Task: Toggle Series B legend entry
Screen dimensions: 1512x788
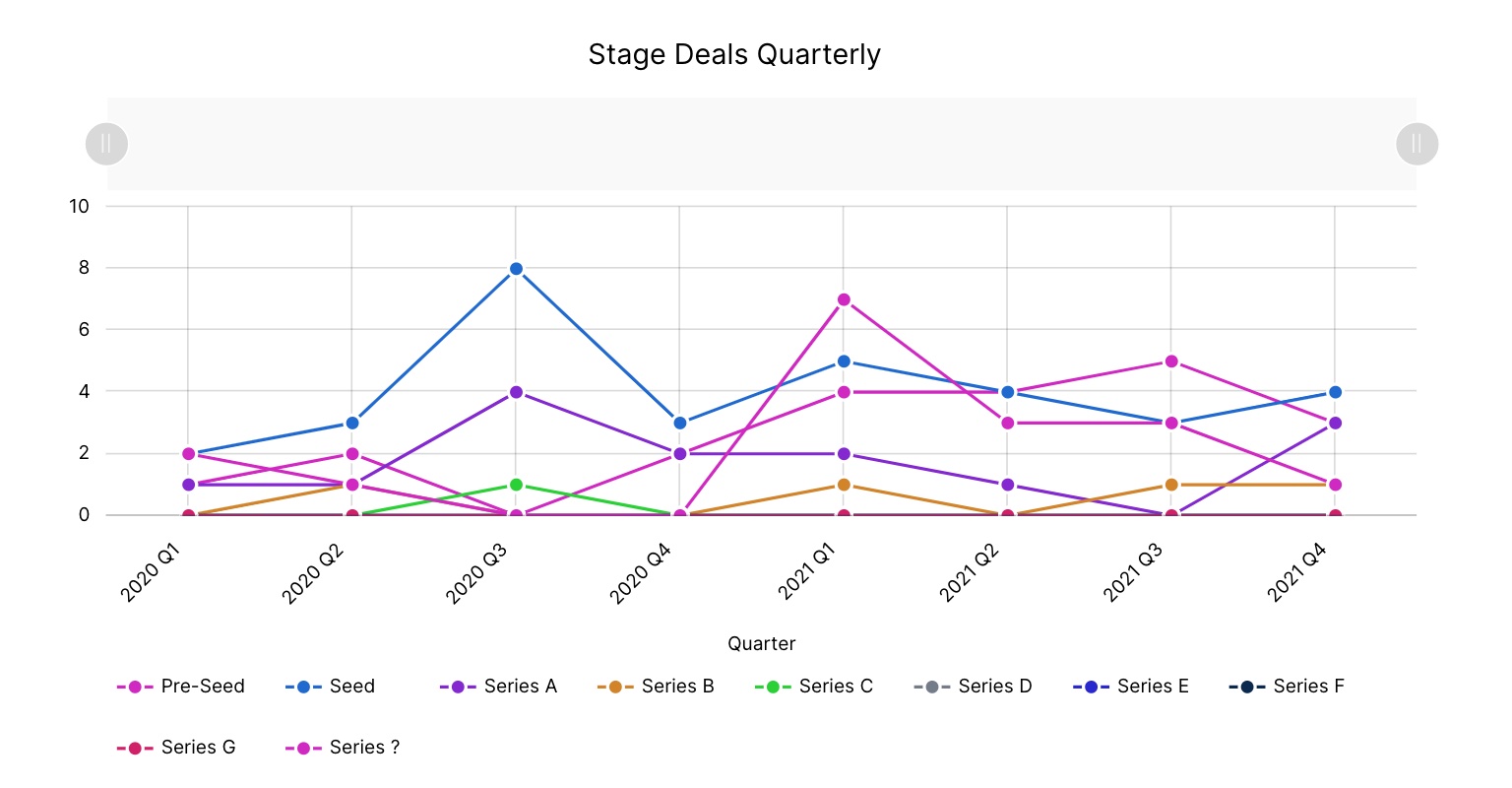Action: click(656, 687)
